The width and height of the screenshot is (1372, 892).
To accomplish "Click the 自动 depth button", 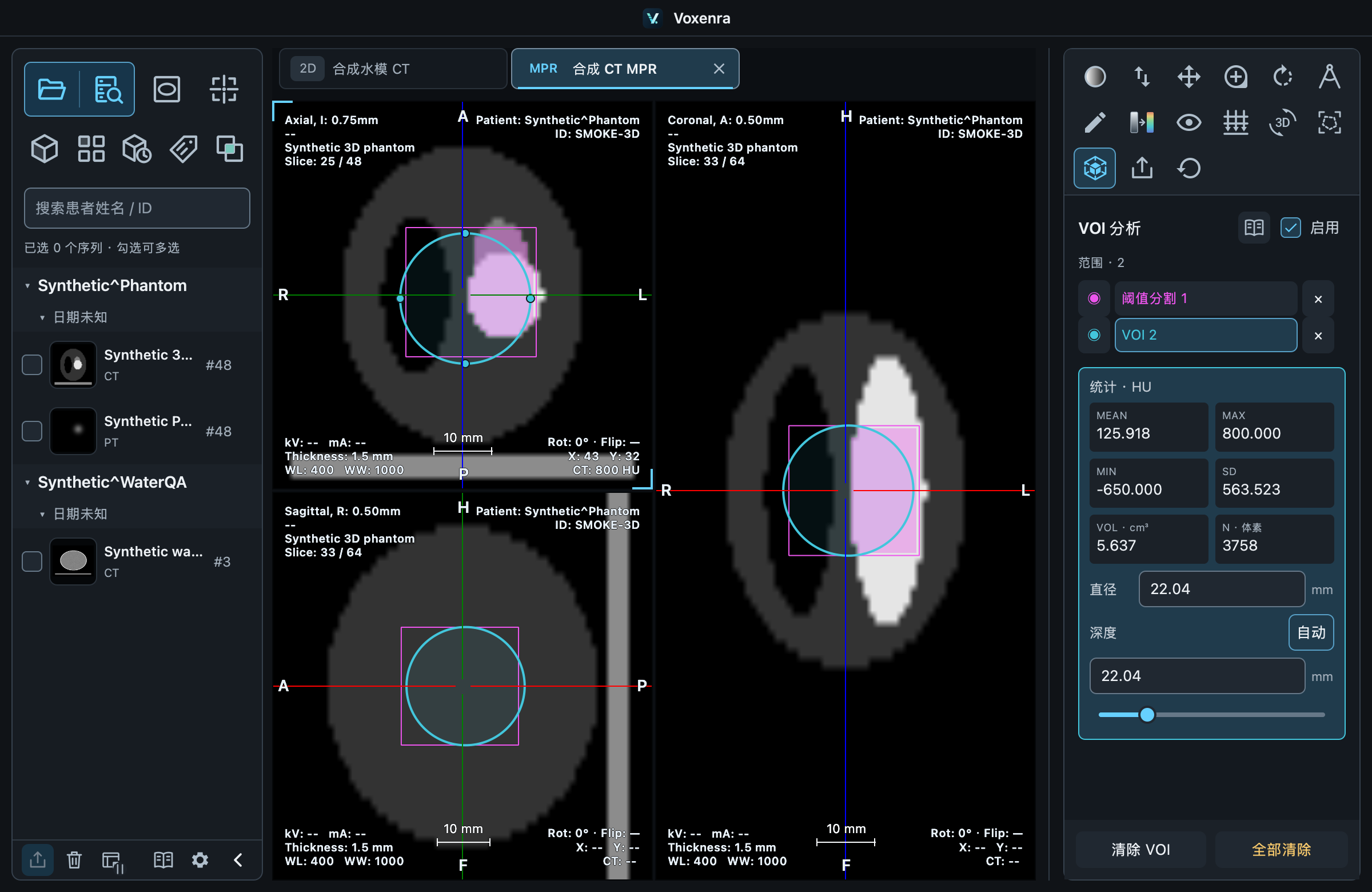I will pos(1310,632).
